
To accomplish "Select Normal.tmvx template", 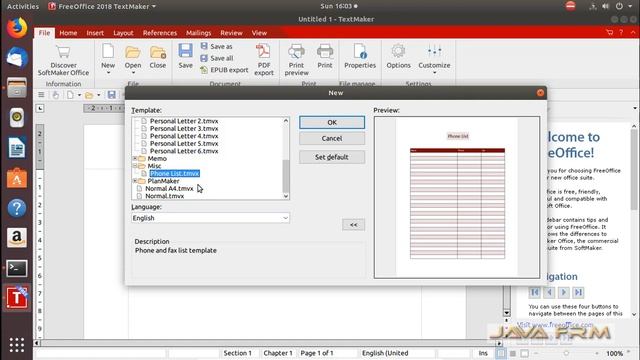I will coord(164,196).
